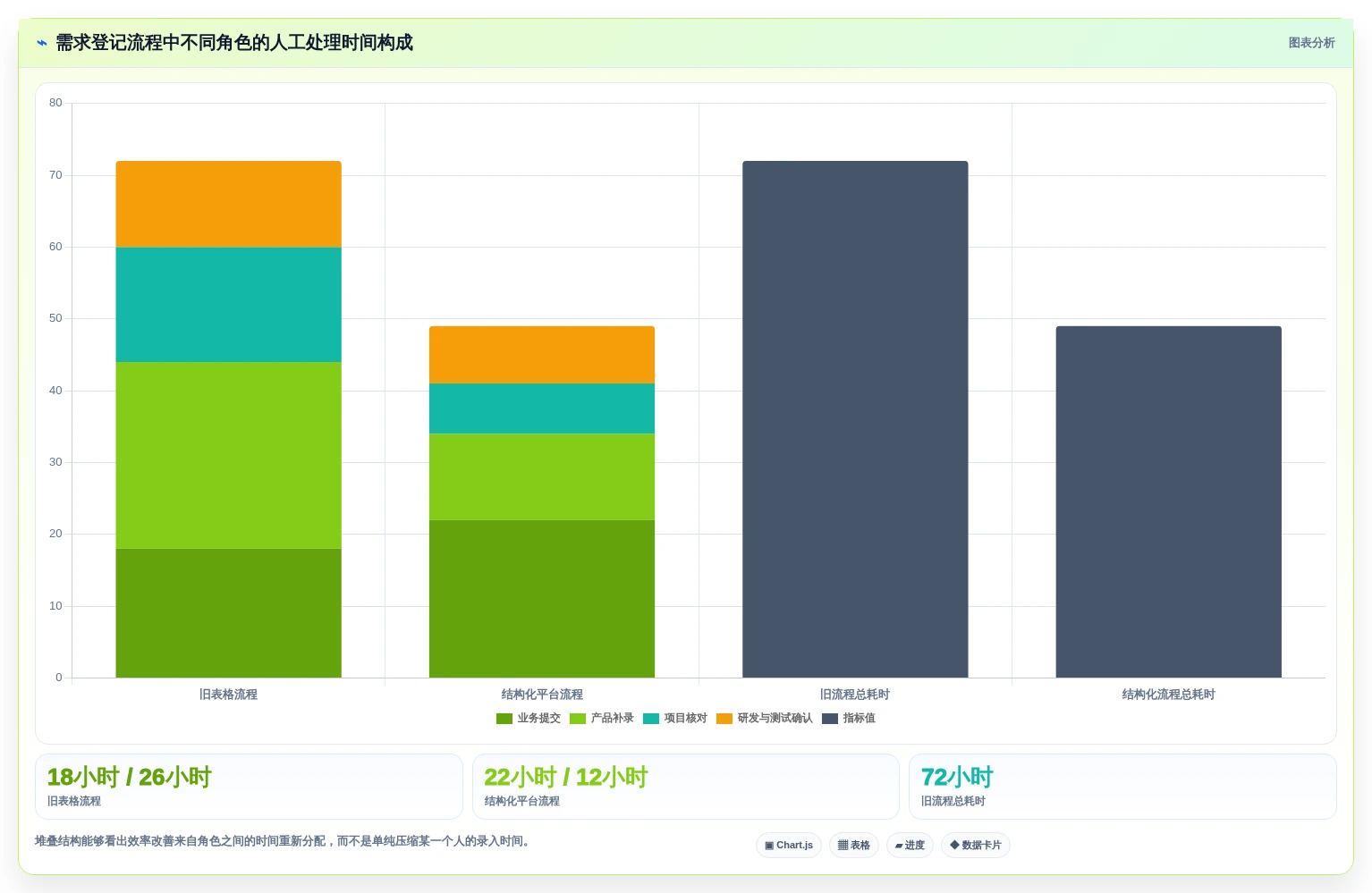Image resolution: width=1372 pixels, height=893 pixels.
Task: Click the y-axis value 80
Action: click(56, 103)
